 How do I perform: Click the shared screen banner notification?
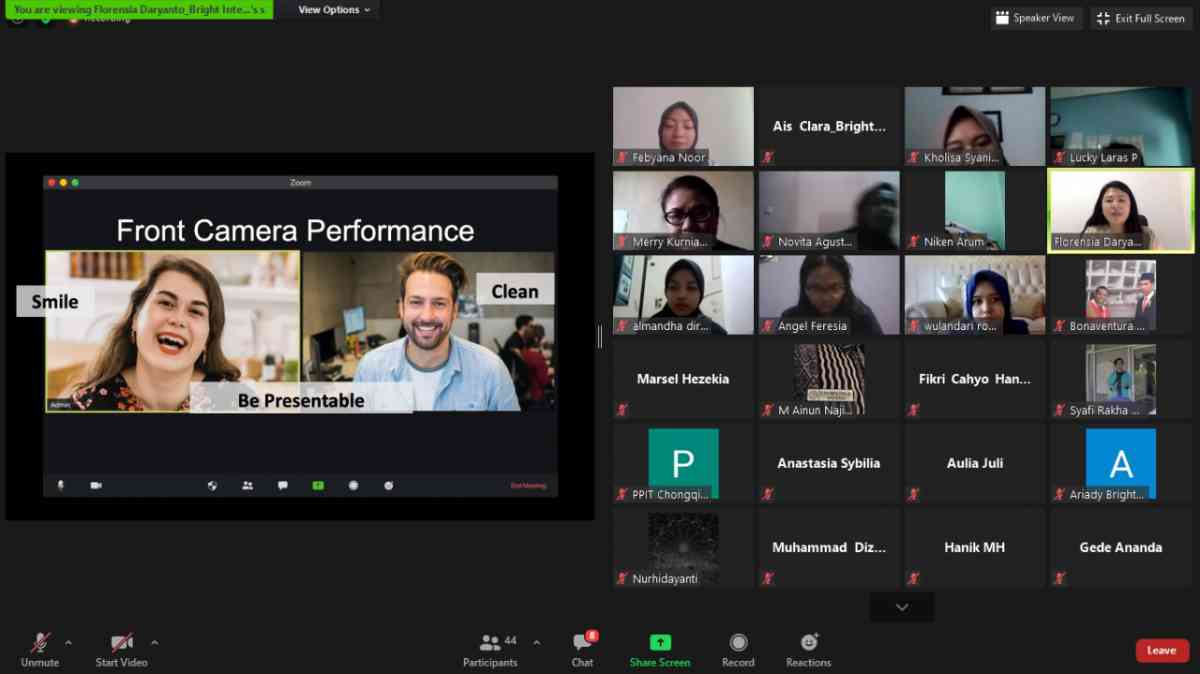139,9
